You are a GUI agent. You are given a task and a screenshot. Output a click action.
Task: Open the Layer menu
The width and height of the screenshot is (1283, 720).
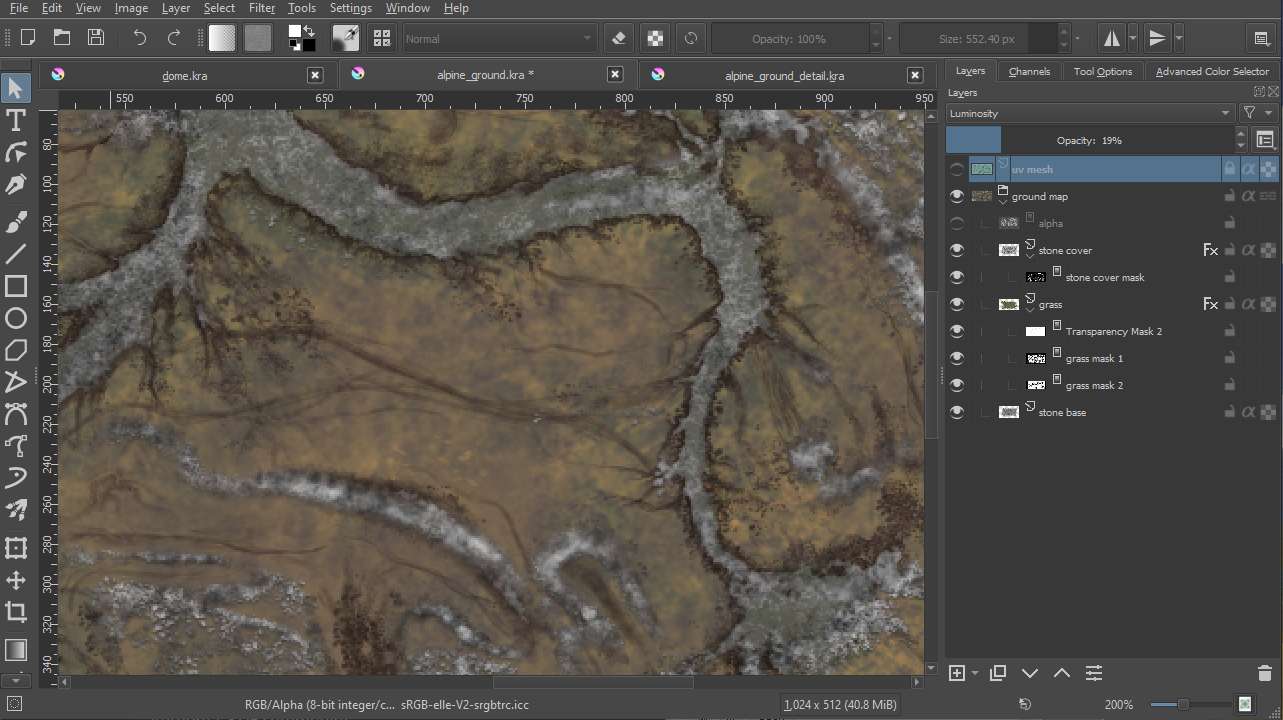coord(176,8)
